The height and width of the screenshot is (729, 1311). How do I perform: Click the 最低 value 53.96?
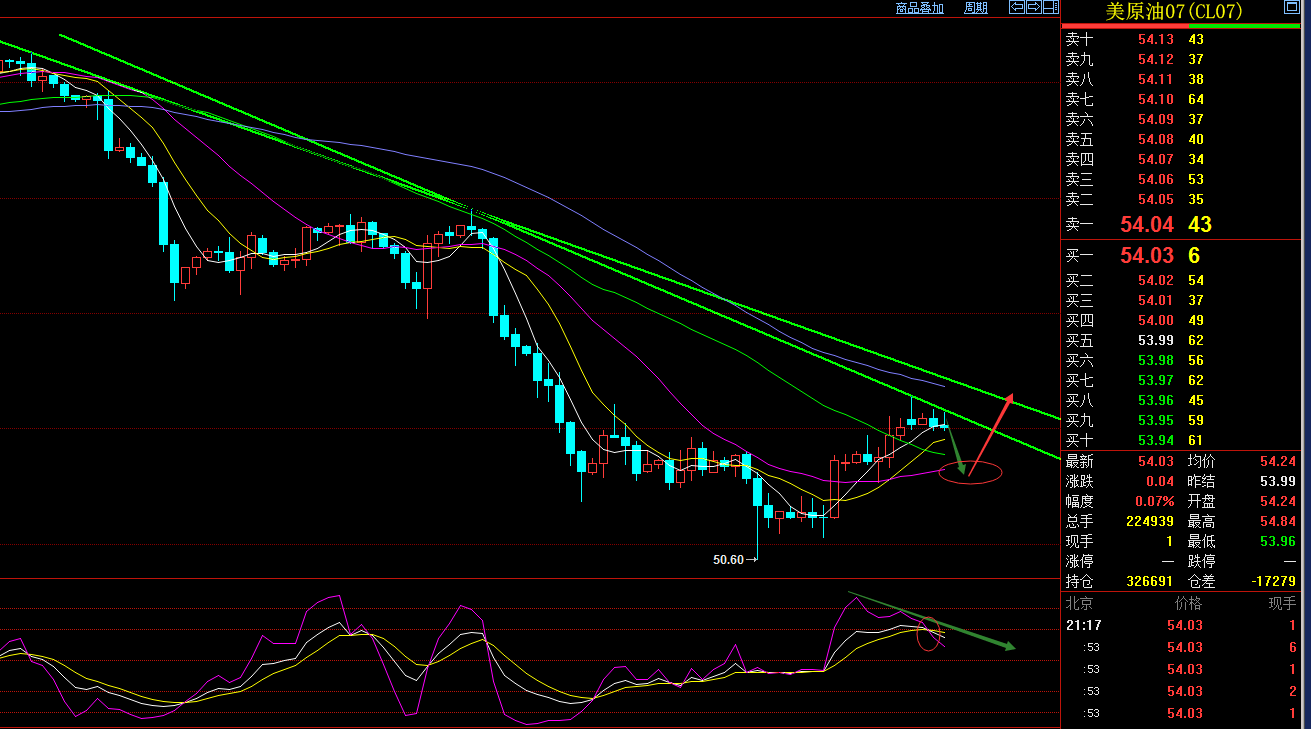pos(1278,541)
